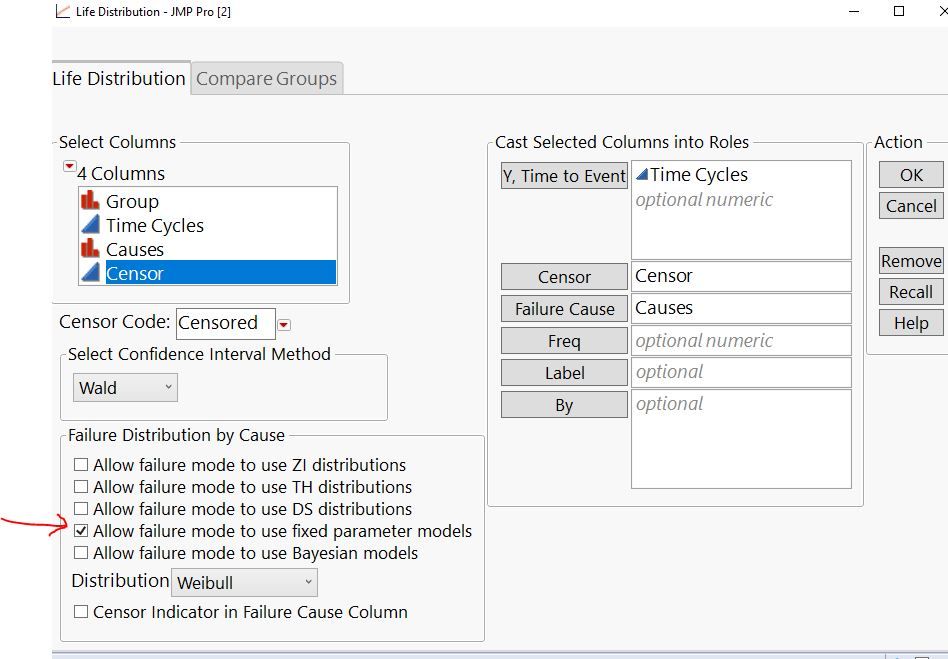Click the Group column nominal icon
The image size is (948, 659).
[x=90, y=201]
